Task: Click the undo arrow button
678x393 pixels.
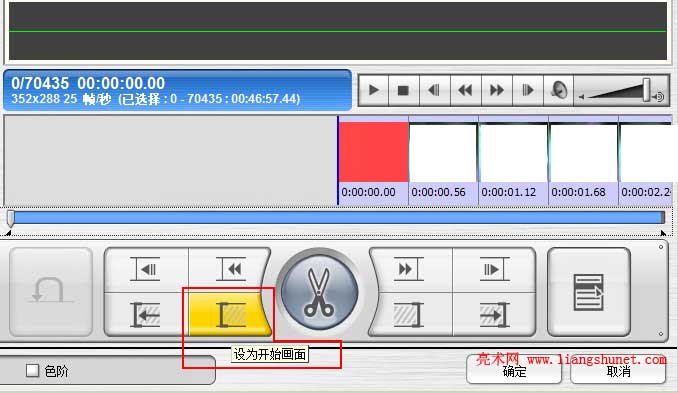Action: click(51, 292)
